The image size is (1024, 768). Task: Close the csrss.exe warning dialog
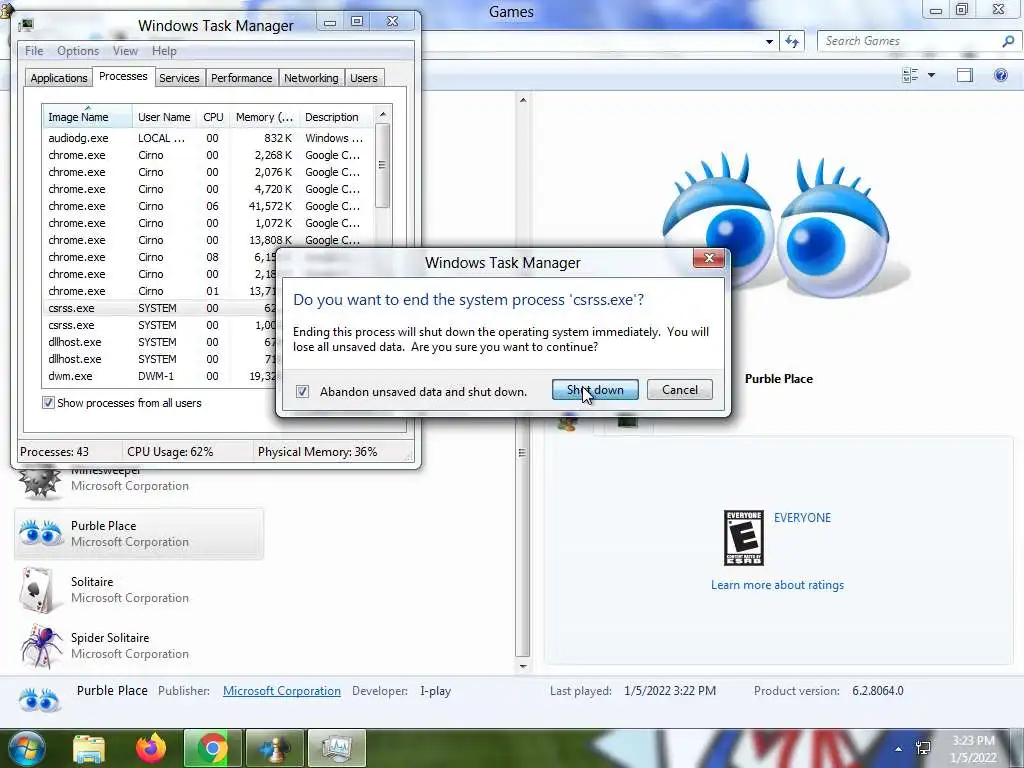[709, 258]
